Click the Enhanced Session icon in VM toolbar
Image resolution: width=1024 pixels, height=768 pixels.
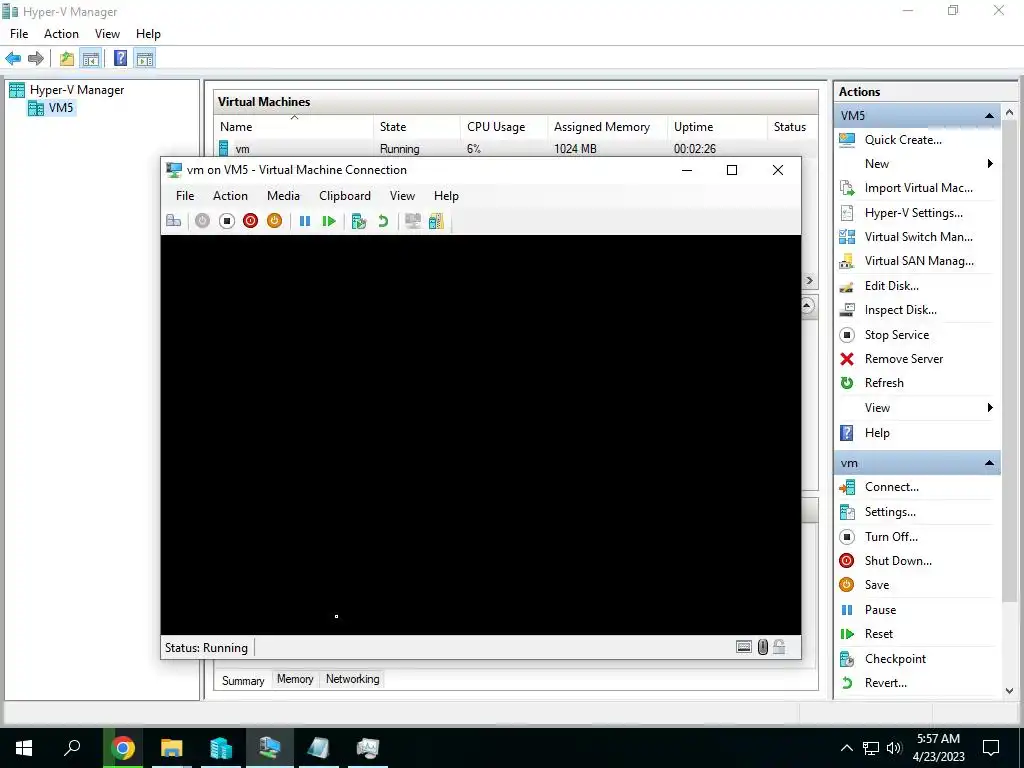click(x=413, y=221)
